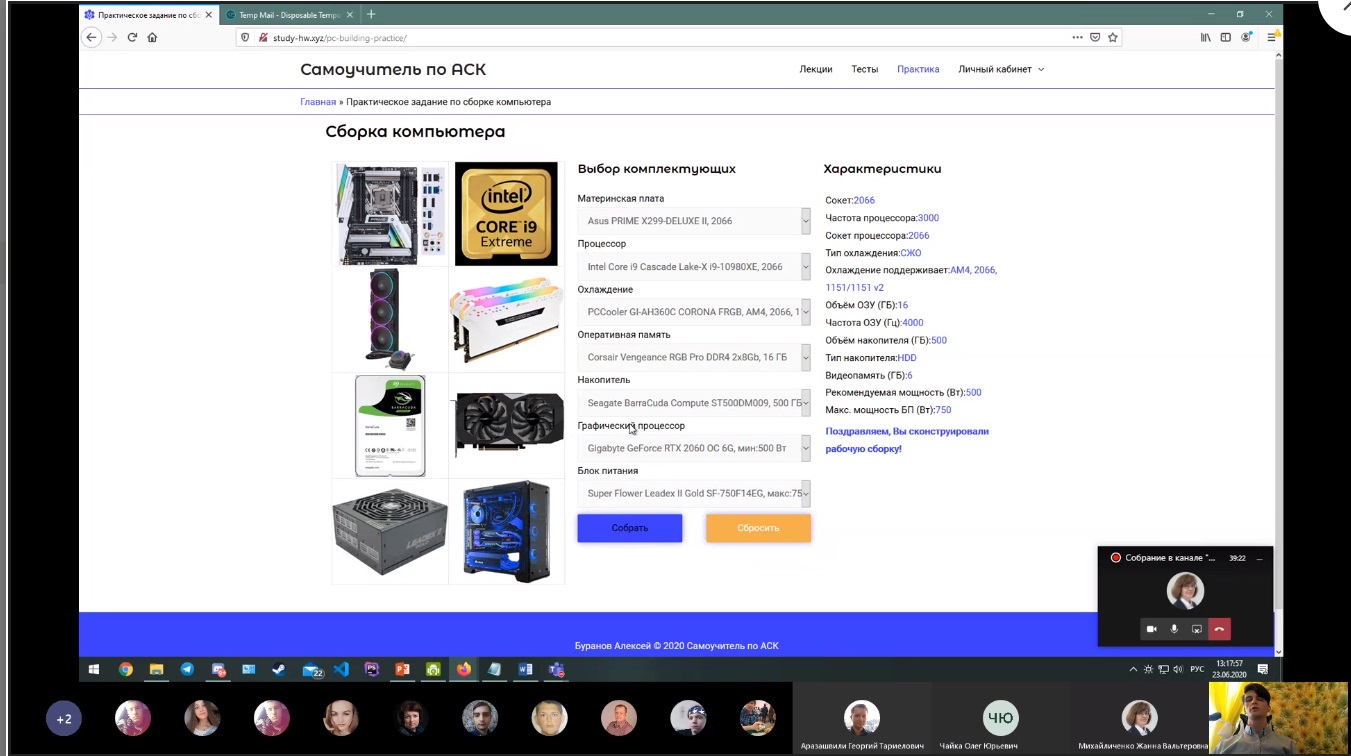Open Mail app with 22 badge
The image size is (1351, 756).
coord(311,670)
